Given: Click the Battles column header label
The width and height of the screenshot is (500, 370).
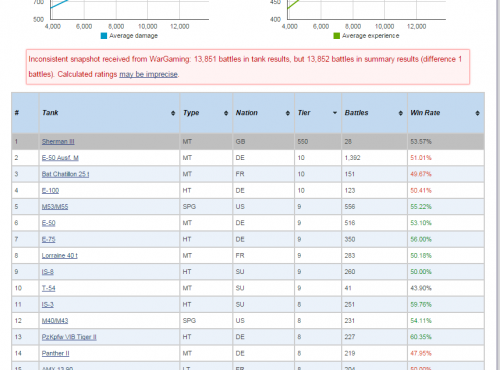Looking at the screenshot, I should (356, 113).
